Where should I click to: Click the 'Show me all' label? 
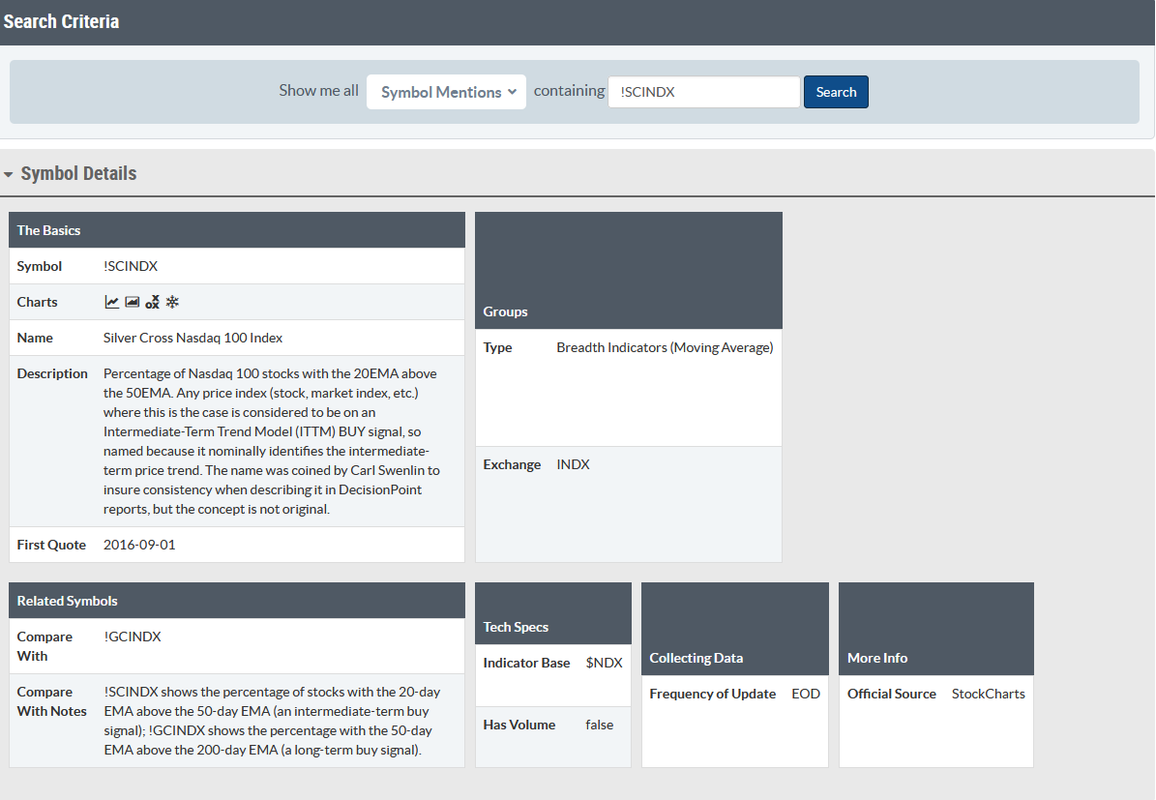318,91
